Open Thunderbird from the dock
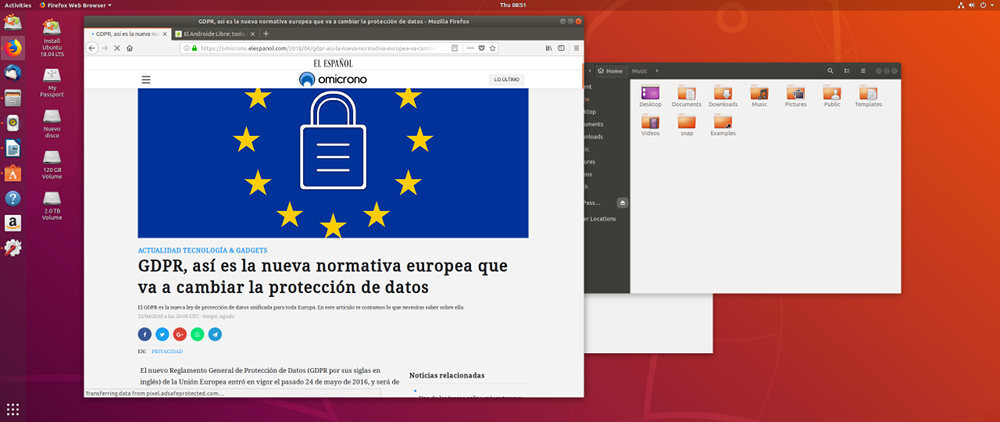The height and width of the screenshot is (422, 1000). (x=13, y=73)
